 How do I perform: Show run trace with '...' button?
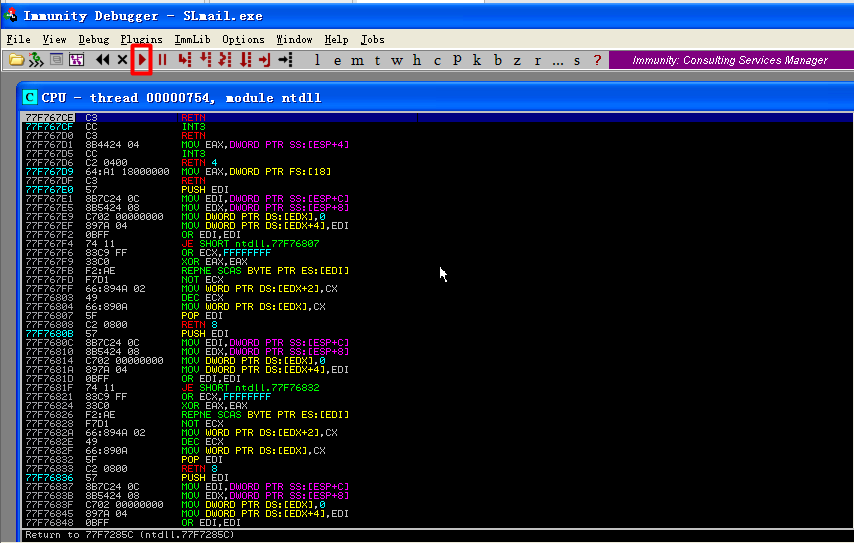[558, 61]
